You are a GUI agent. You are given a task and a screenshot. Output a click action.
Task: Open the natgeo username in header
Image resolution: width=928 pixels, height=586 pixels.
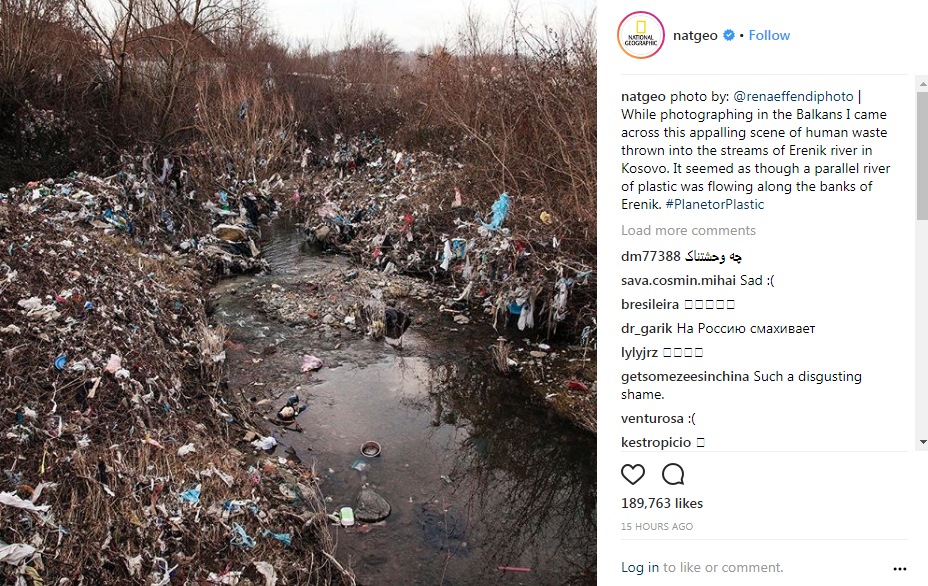coord(695,36)
